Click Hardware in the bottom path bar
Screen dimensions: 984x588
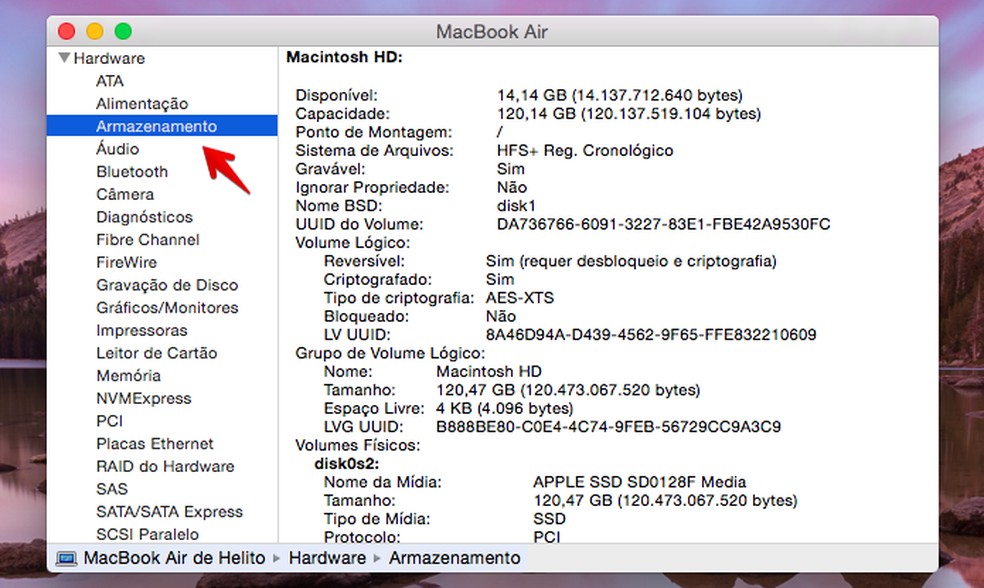click(327, 558)
